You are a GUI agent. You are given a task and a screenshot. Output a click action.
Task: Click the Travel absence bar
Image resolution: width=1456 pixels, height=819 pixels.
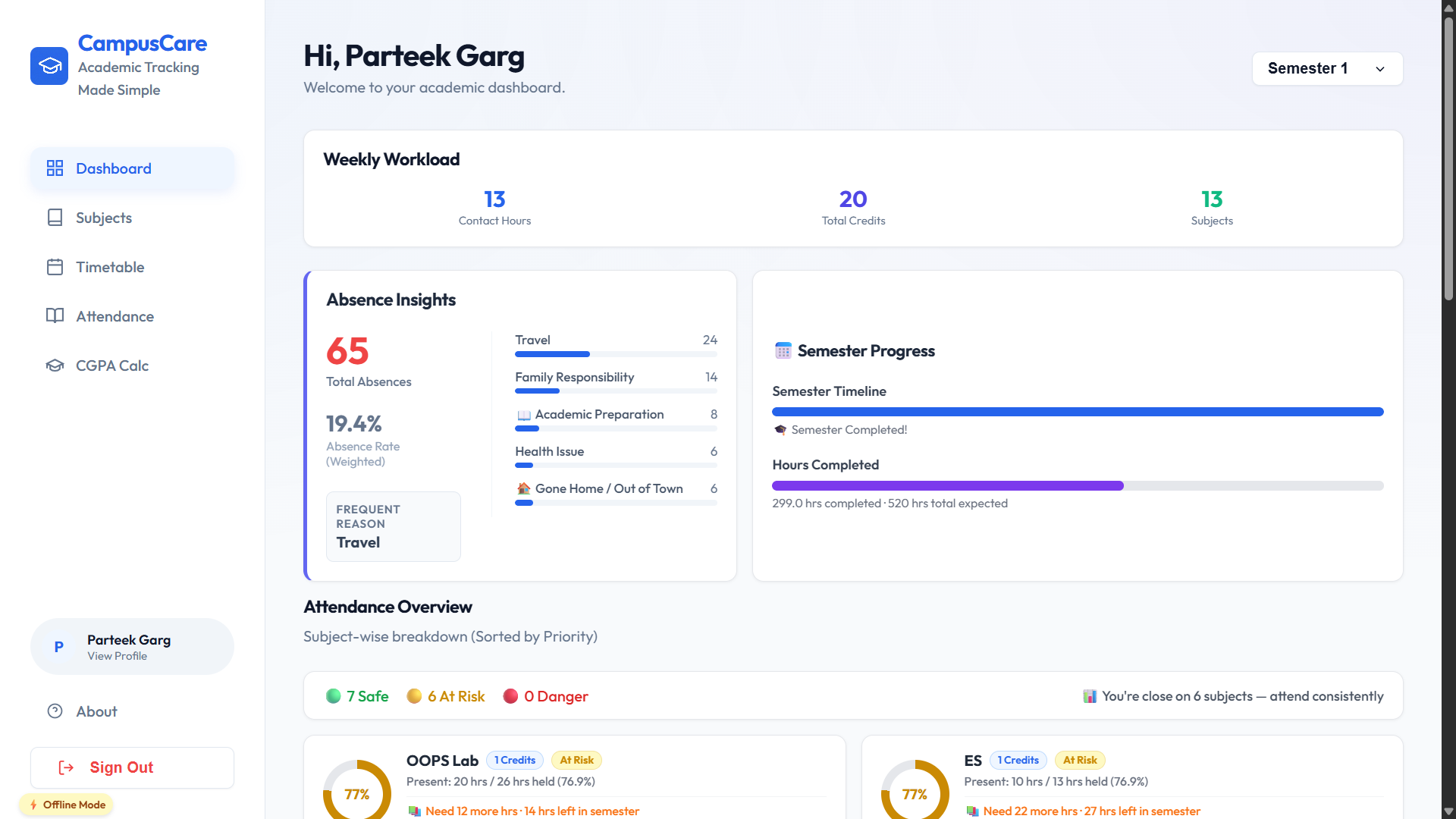(x=616, y=354)
